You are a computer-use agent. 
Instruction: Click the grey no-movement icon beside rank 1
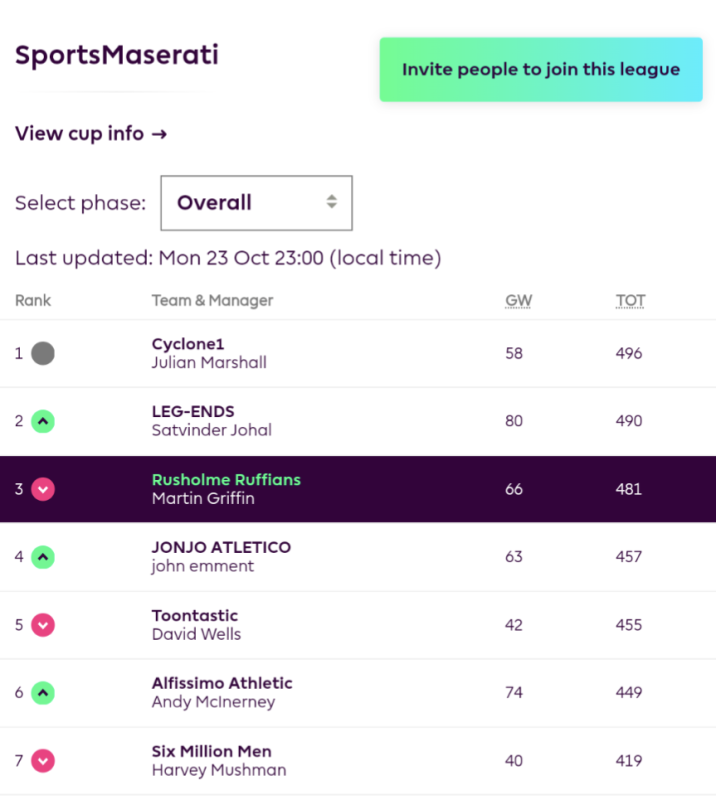(x=43, y=353)
